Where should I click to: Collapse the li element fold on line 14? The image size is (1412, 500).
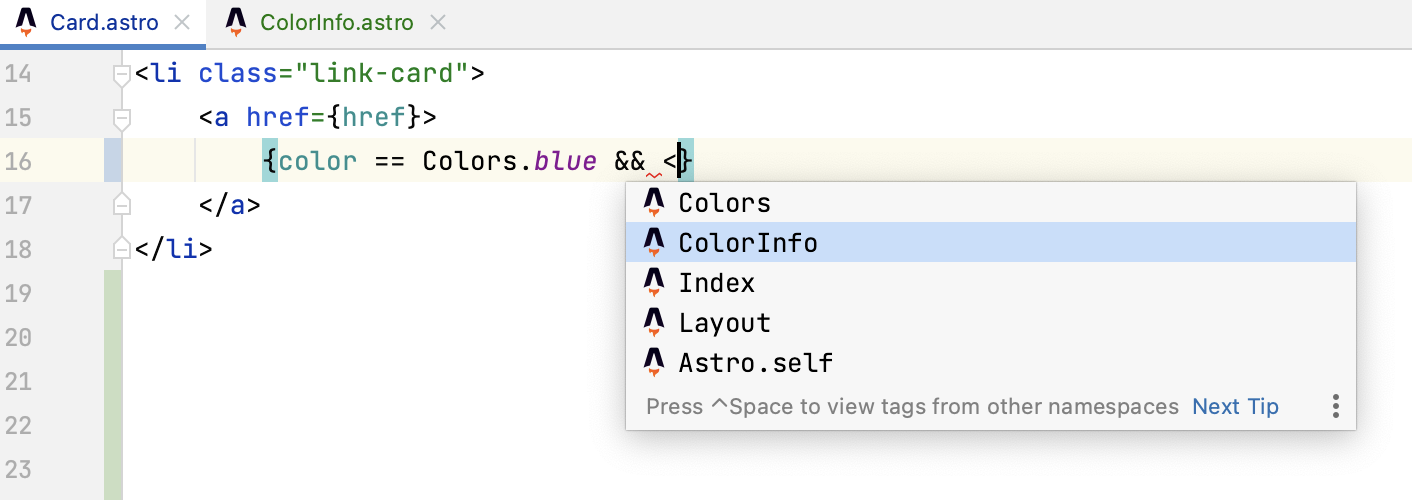[x=122, y=74]
